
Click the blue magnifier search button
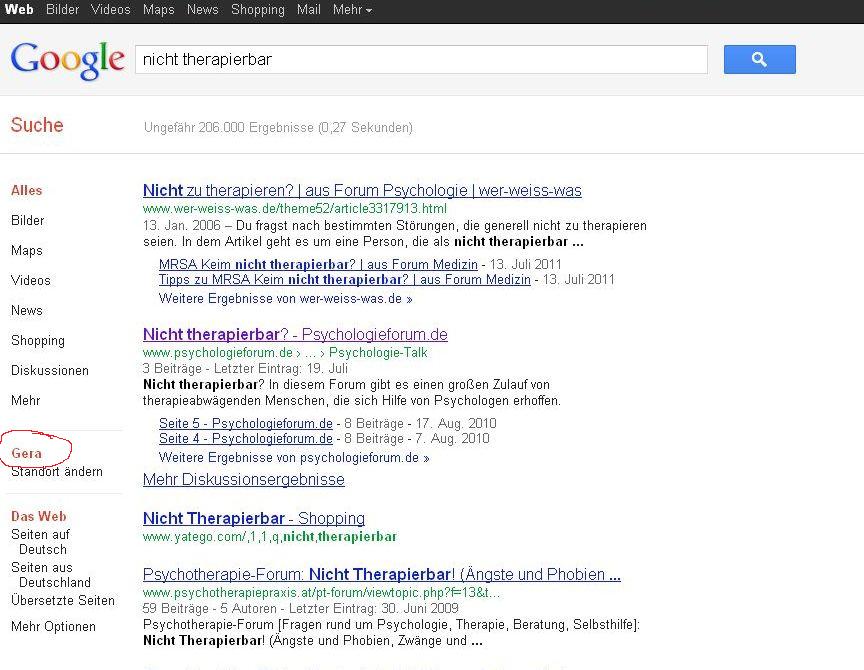click(759, 60)
